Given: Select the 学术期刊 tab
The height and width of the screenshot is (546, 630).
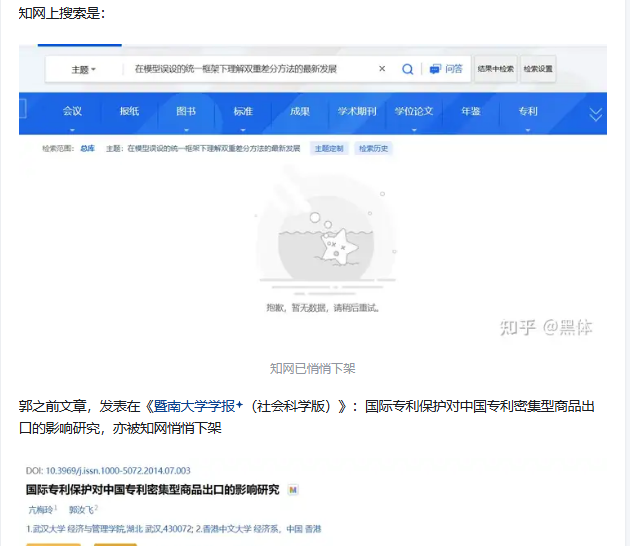Looking at the screenshot, I should [x=357, y=111].
